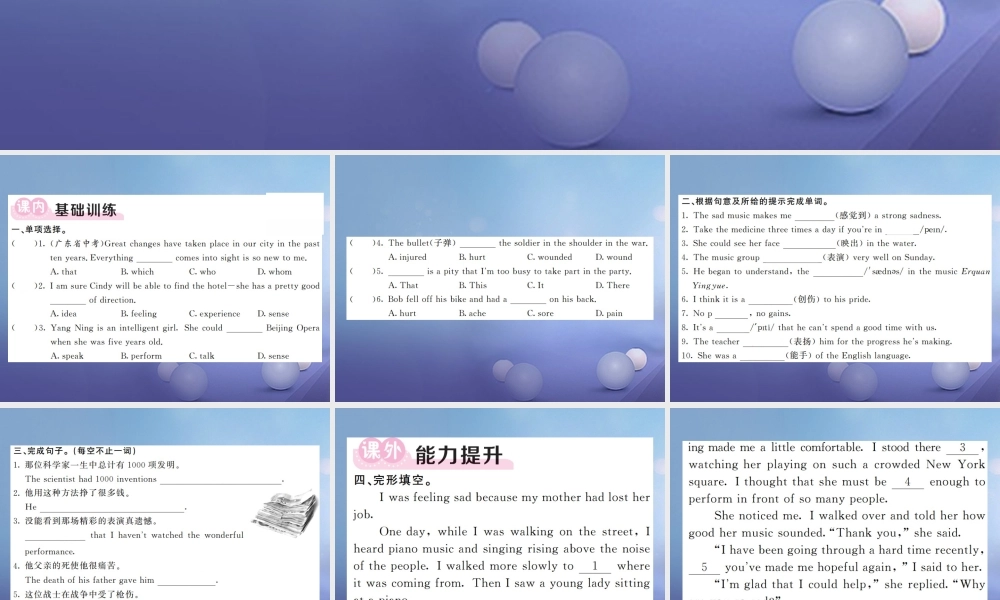Click the 一、单项选择 section label
Image resolution: width=1000 pixels, height=600 pixels.
coord(40,230)
